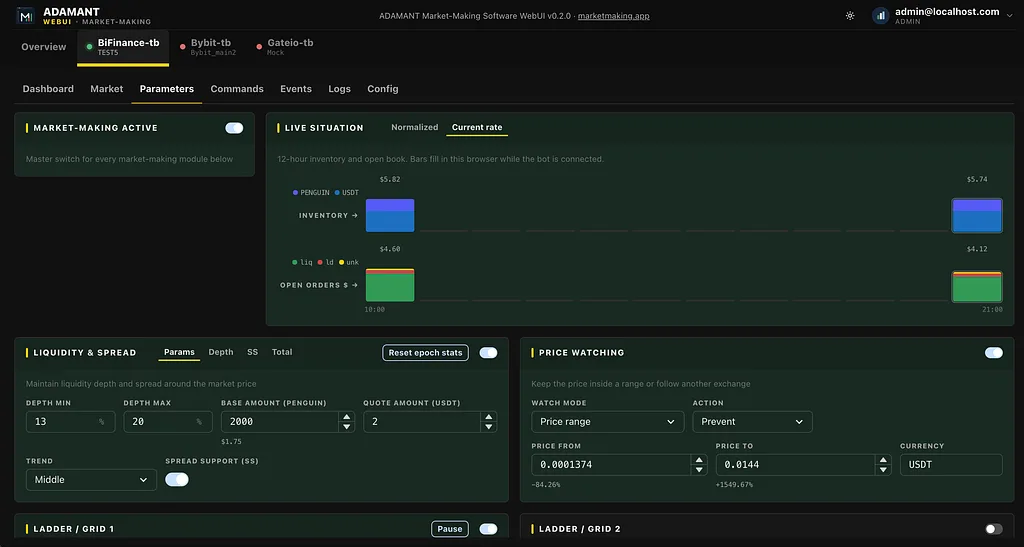
Task: Select the SS tab in Liquidity & Spread
Action: [253, 352]
